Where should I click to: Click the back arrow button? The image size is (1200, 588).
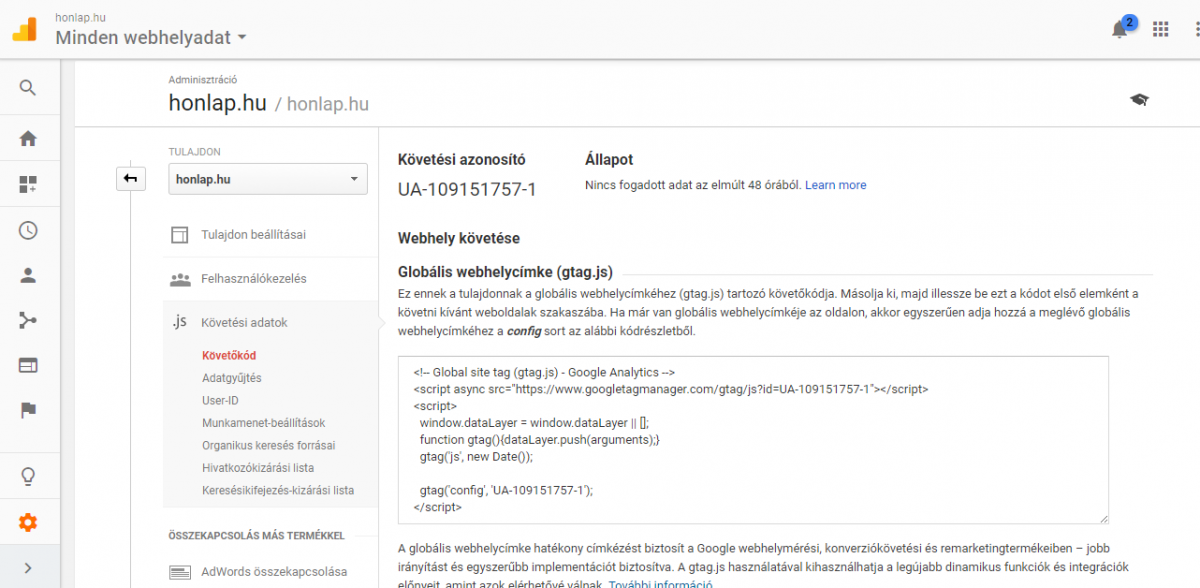131,178
